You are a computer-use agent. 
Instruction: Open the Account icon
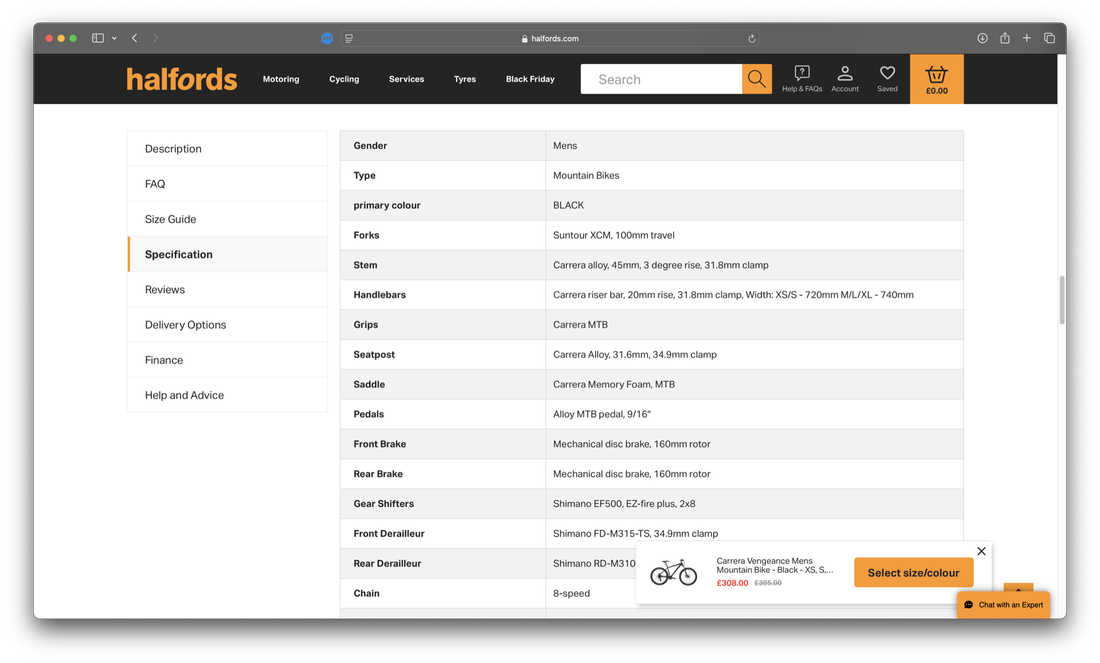pos(845,79)
